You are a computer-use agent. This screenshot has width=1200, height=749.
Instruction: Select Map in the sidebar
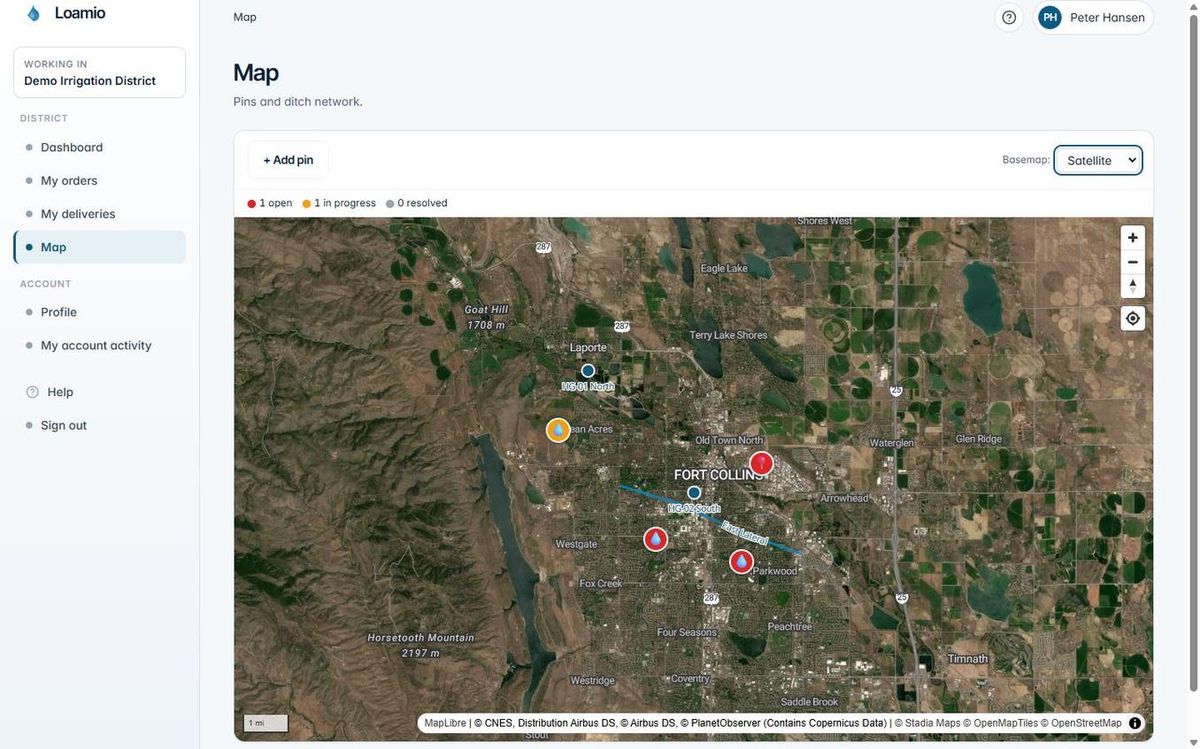pyautogui.click(x=99, y=247)
